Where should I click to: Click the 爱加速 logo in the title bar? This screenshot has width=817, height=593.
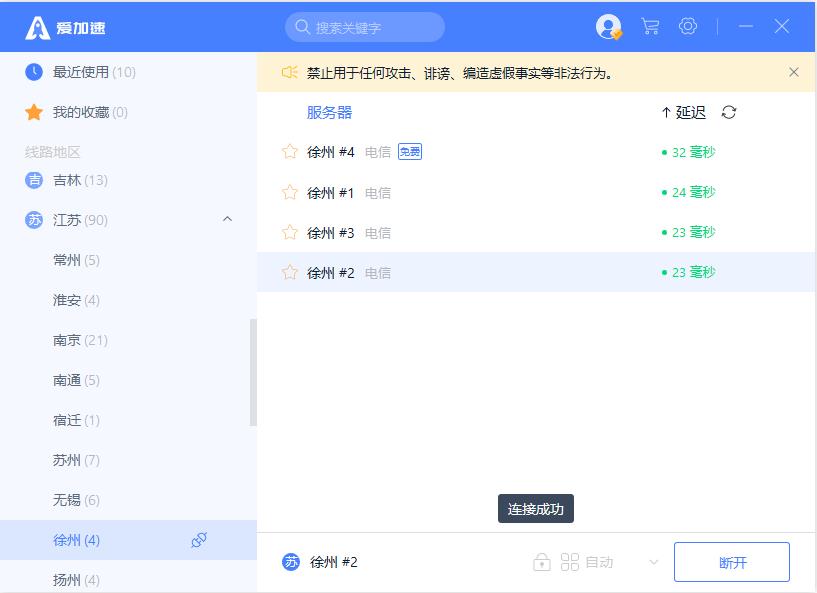(x=66, y=27)
